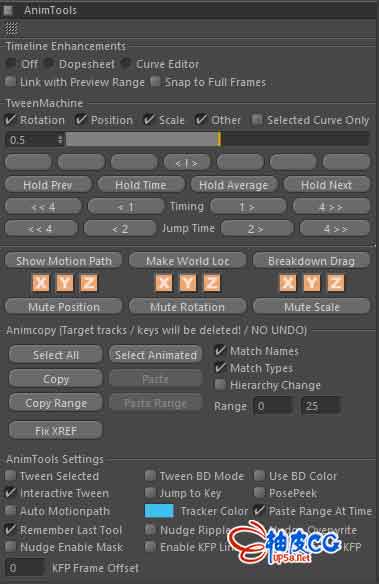
Task: Click the Copy Range button
Action: pos(56,403)
